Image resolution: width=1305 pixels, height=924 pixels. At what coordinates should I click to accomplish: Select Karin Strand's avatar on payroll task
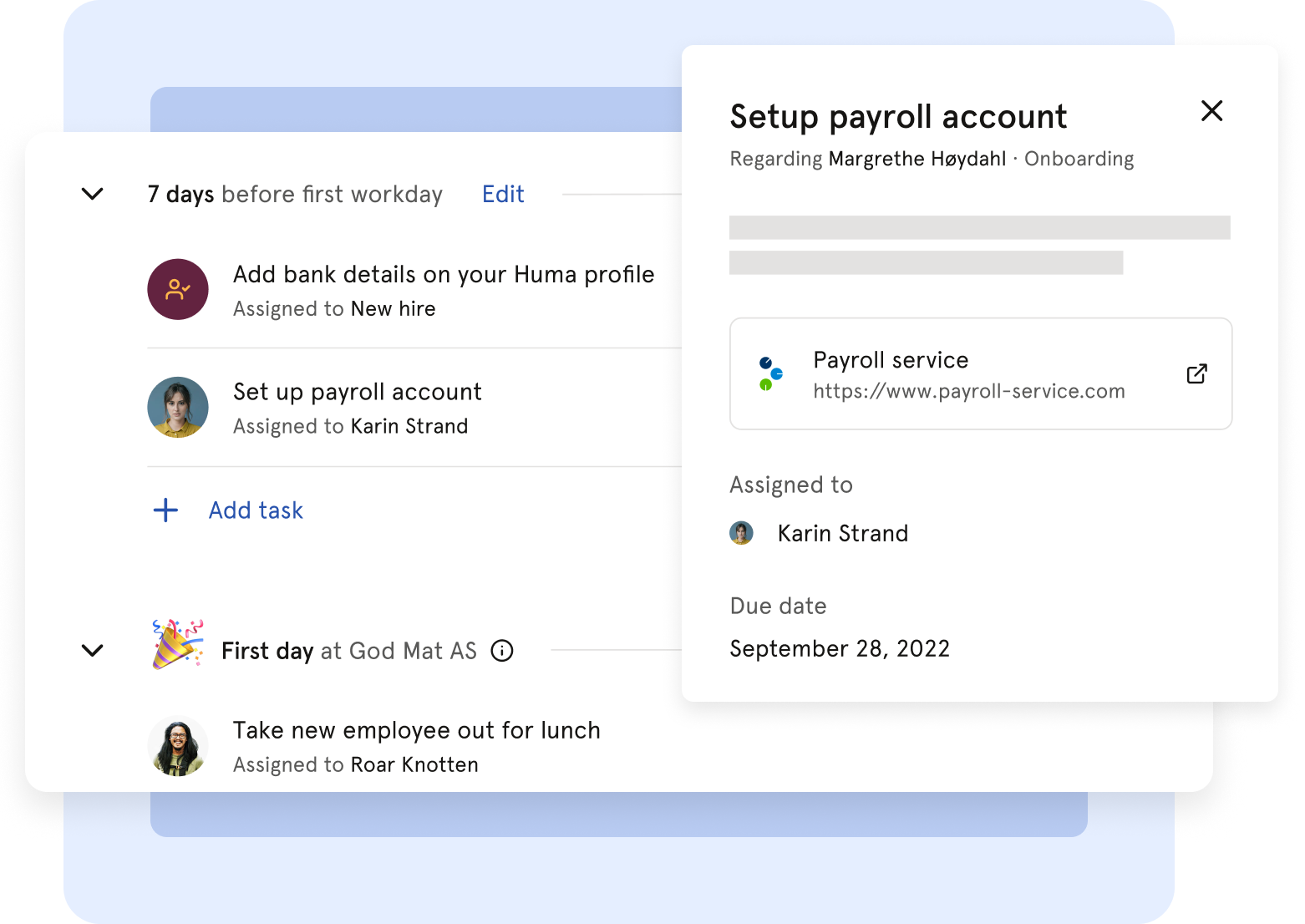tap(178, 407)
